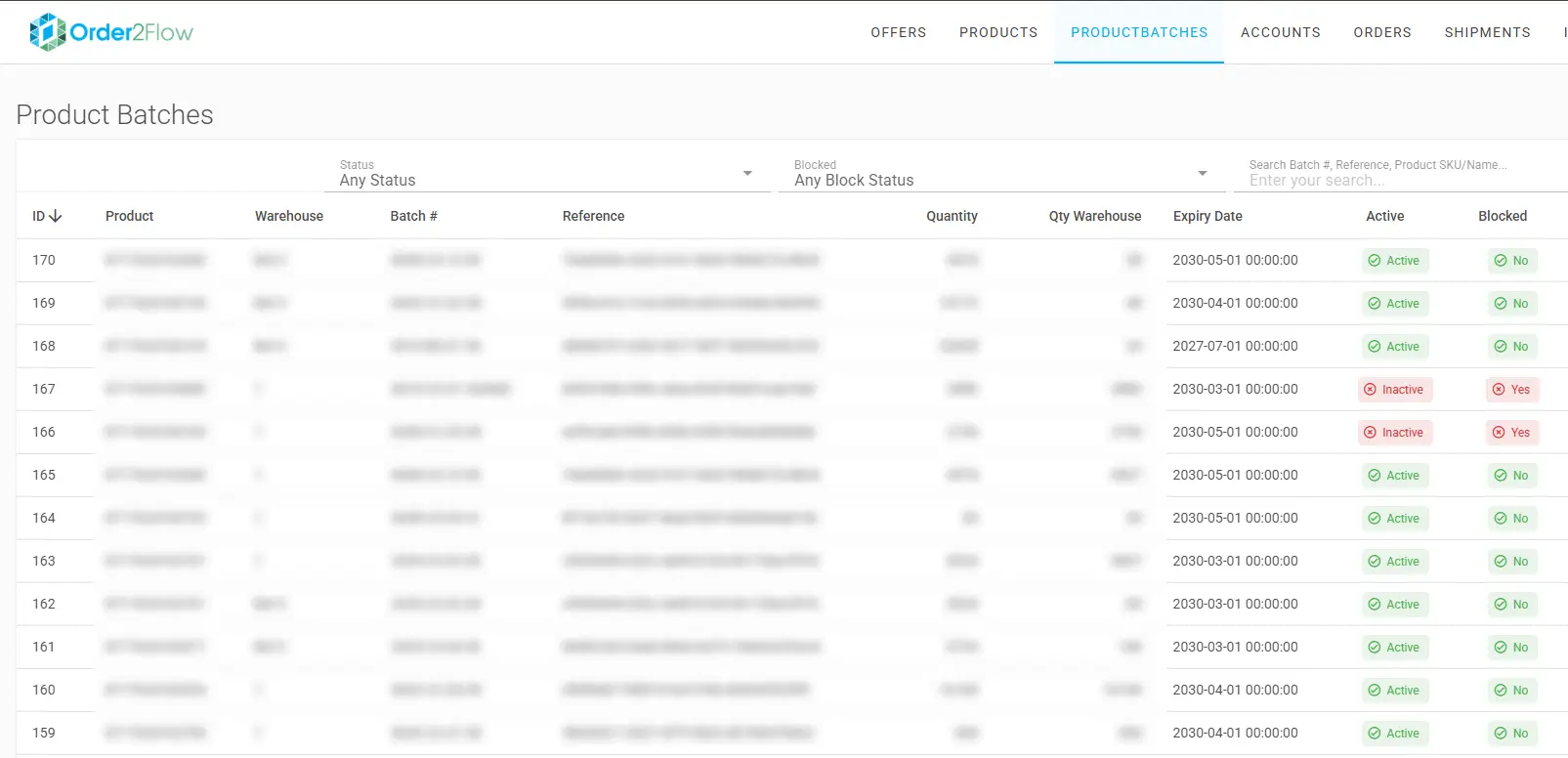Image resolution: width=1568 pixels, height=758 pixels.
Task: Select the Active check icon for batch 161
Action: [x=1375, y=648]
